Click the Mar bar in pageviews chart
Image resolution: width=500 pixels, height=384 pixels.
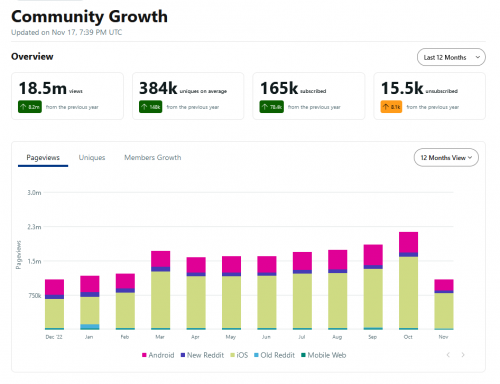click(160, 290)
